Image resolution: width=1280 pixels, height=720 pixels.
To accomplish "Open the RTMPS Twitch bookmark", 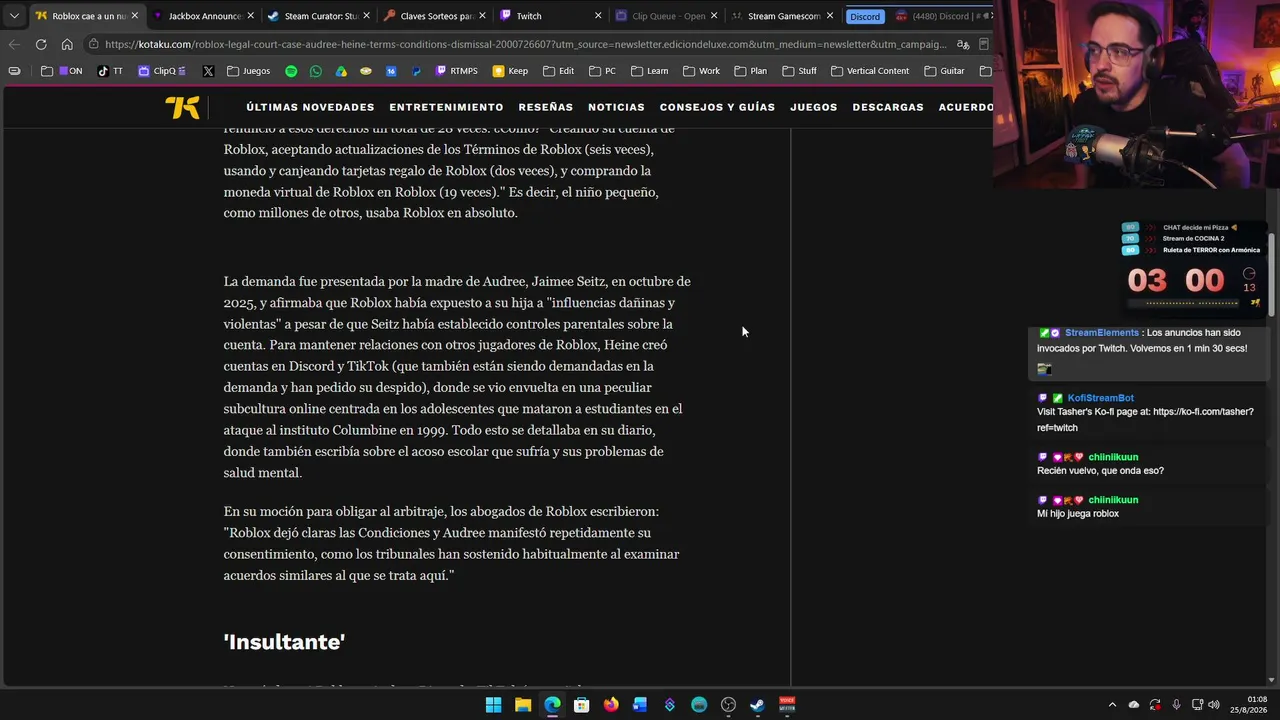I will 456,71.
